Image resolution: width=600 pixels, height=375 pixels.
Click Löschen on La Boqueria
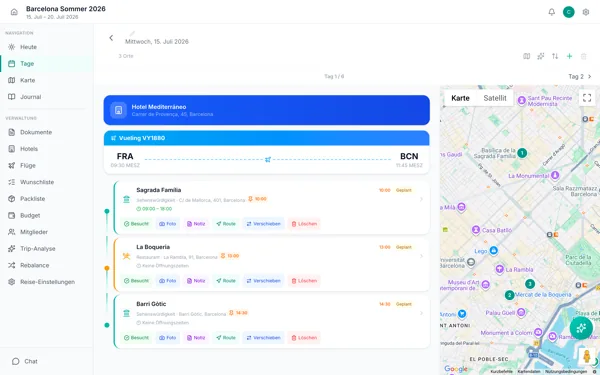point(304,281)
